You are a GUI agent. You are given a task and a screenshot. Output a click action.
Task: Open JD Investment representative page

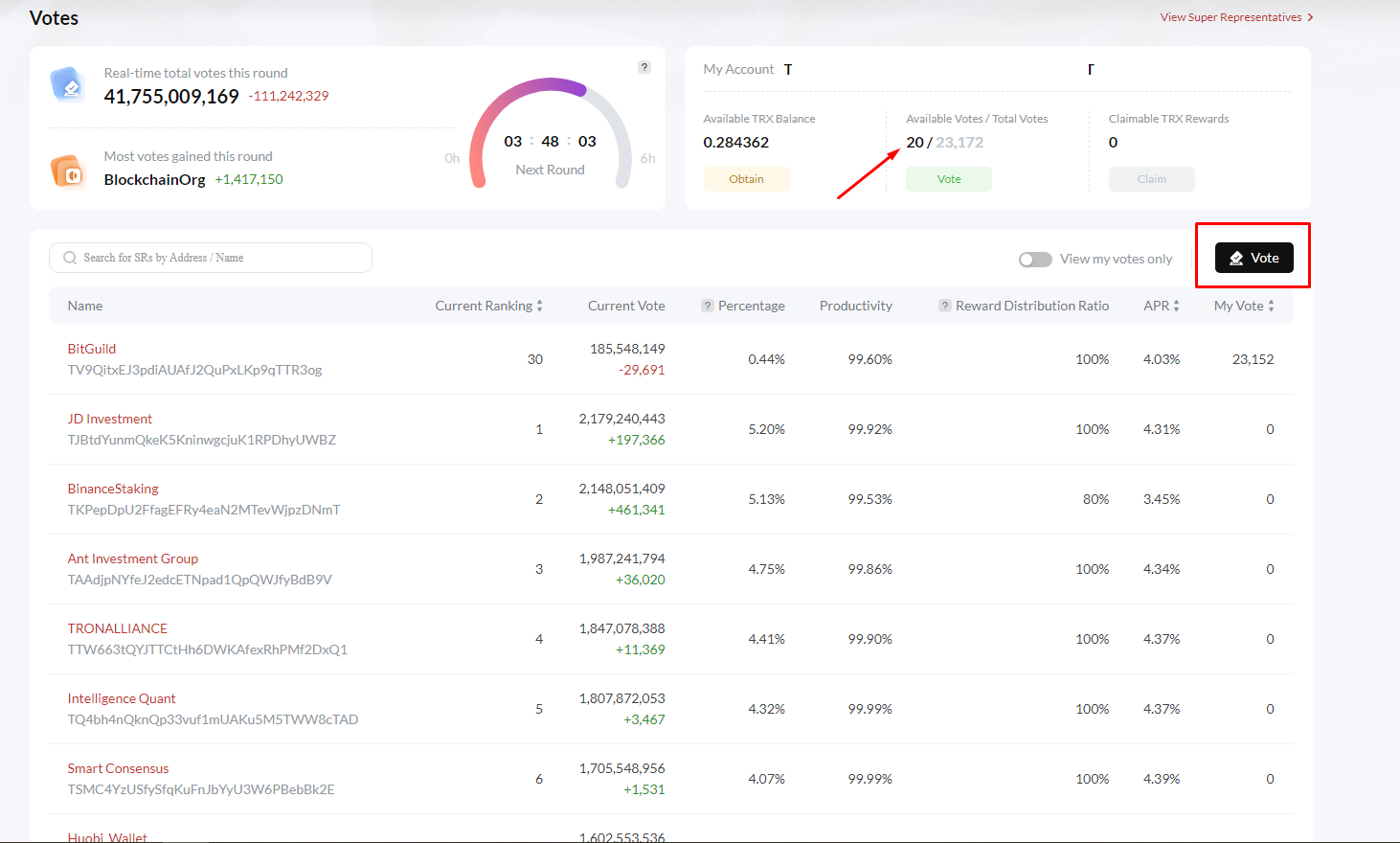(x=110, y=419)
